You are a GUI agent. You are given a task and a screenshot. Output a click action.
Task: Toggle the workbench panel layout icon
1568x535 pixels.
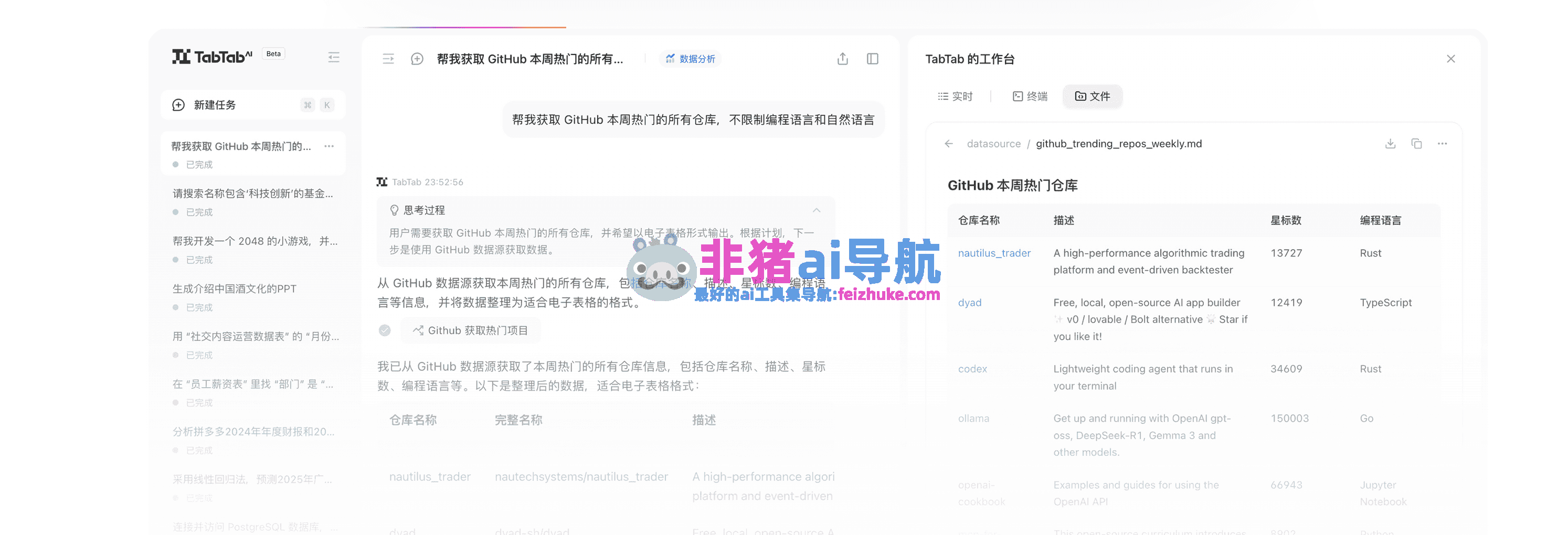point(872,59)
